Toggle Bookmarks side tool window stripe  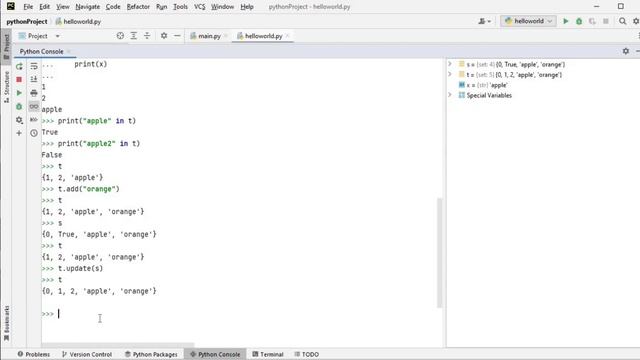pos(6,323)
